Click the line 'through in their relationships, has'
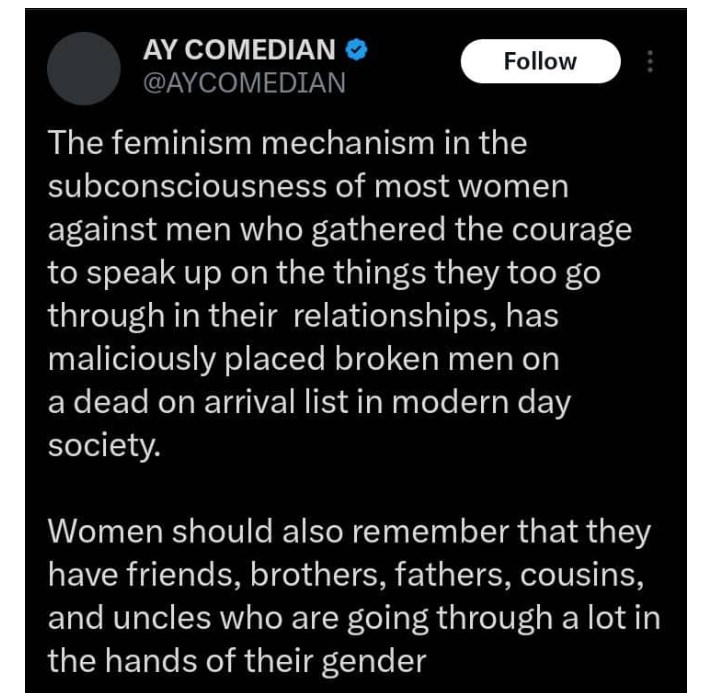 (x=303, y=316)
